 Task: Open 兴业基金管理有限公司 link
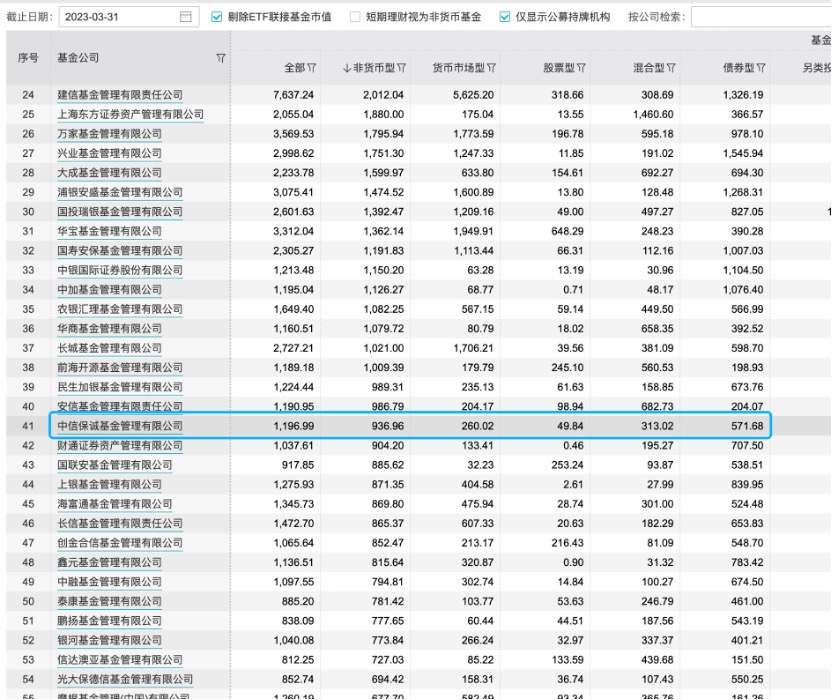click(x=109, y=153)
